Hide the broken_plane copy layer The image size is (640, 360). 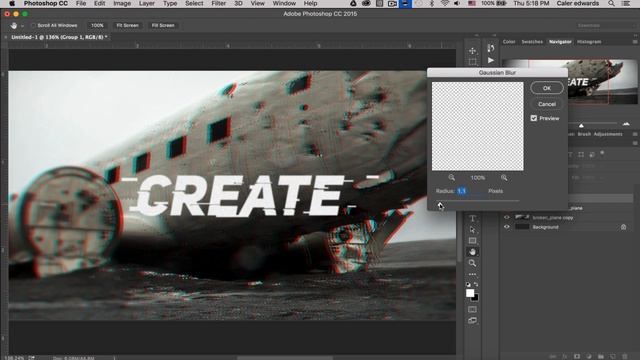507,217
